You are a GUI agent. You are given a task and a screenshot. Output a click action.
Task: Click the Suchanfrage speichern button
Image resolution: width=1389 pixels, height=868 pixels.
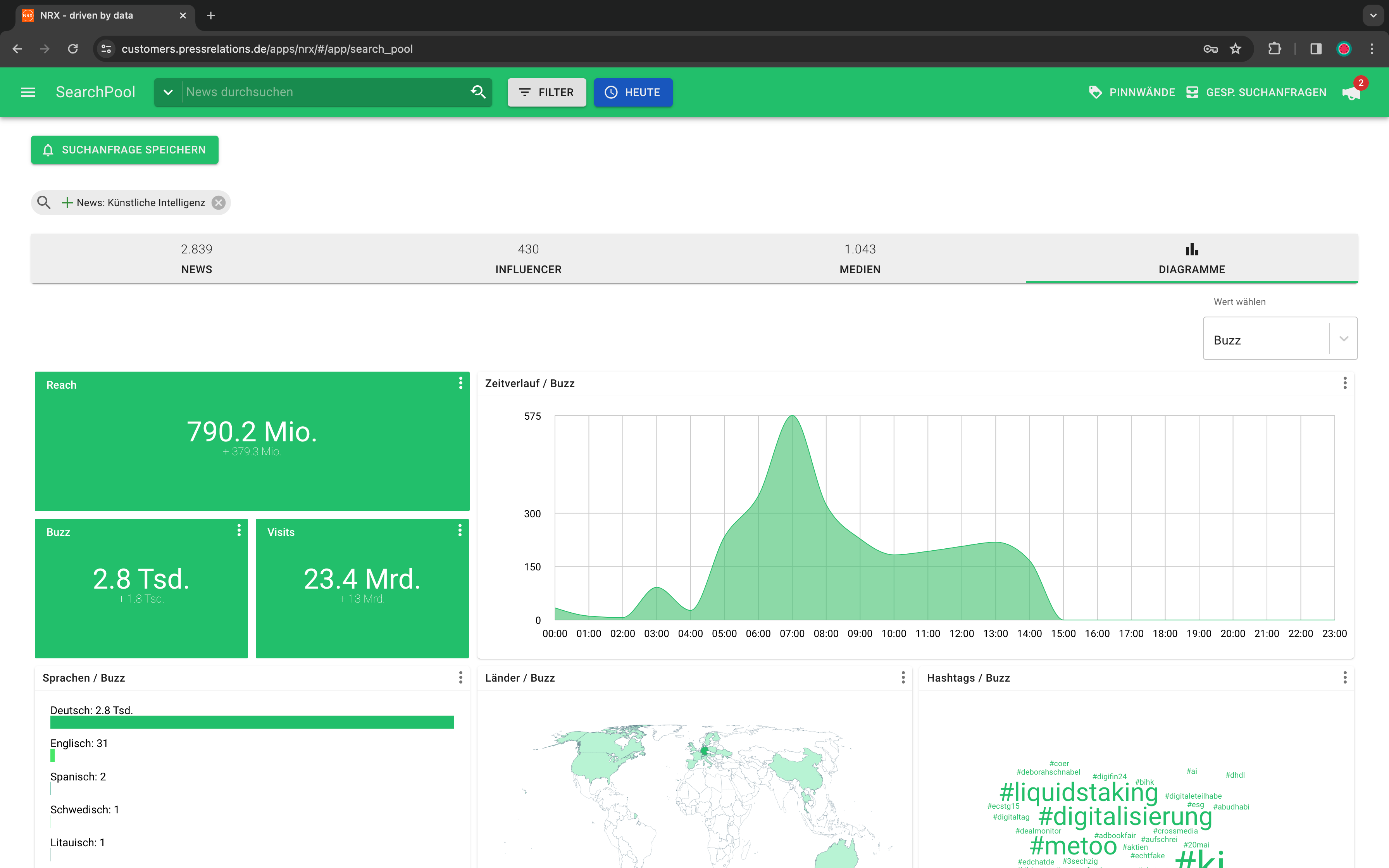click(x=124, y=150)
